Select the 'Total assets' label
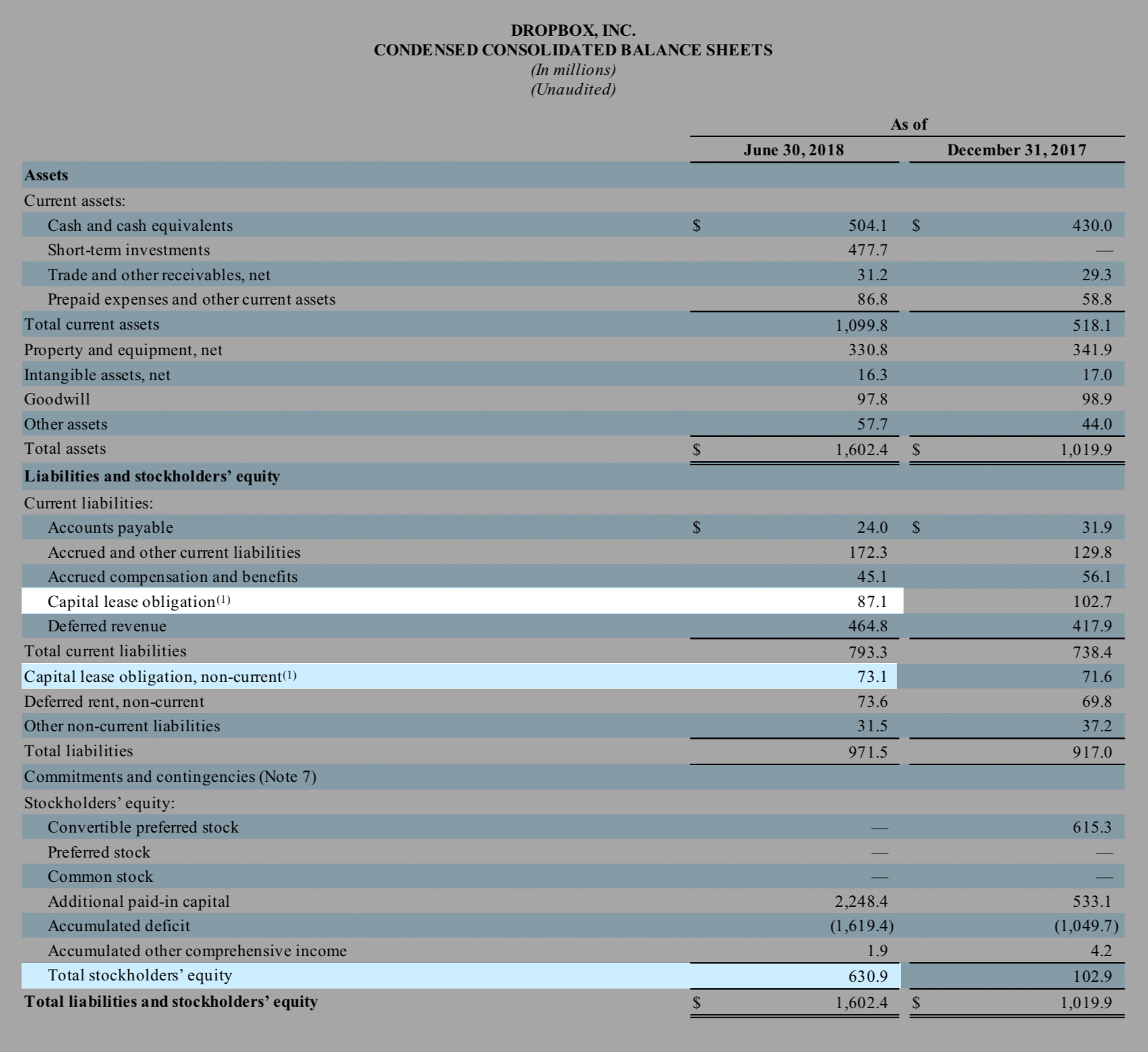The image size is (1148, 1052). coord(65,448)
